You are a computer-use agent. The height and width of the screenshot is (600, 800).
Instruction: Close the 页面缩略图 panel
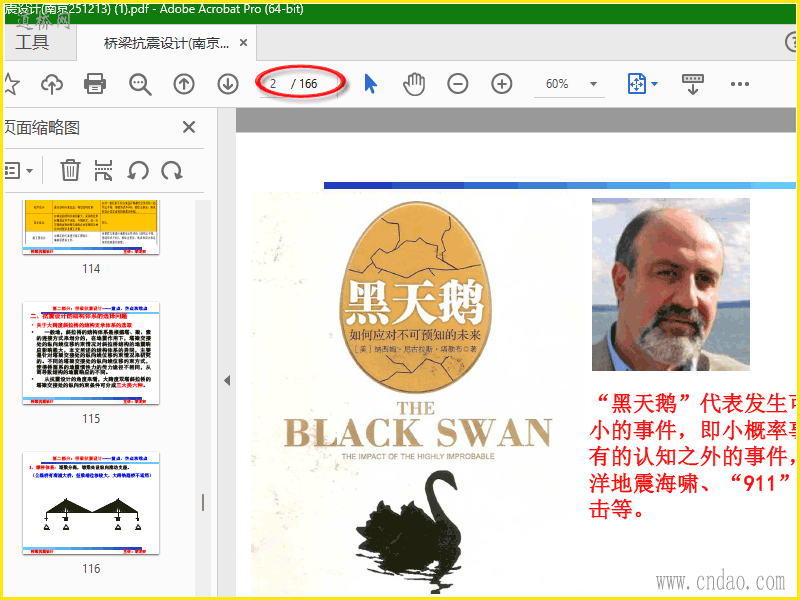click(x=189, y=127)
